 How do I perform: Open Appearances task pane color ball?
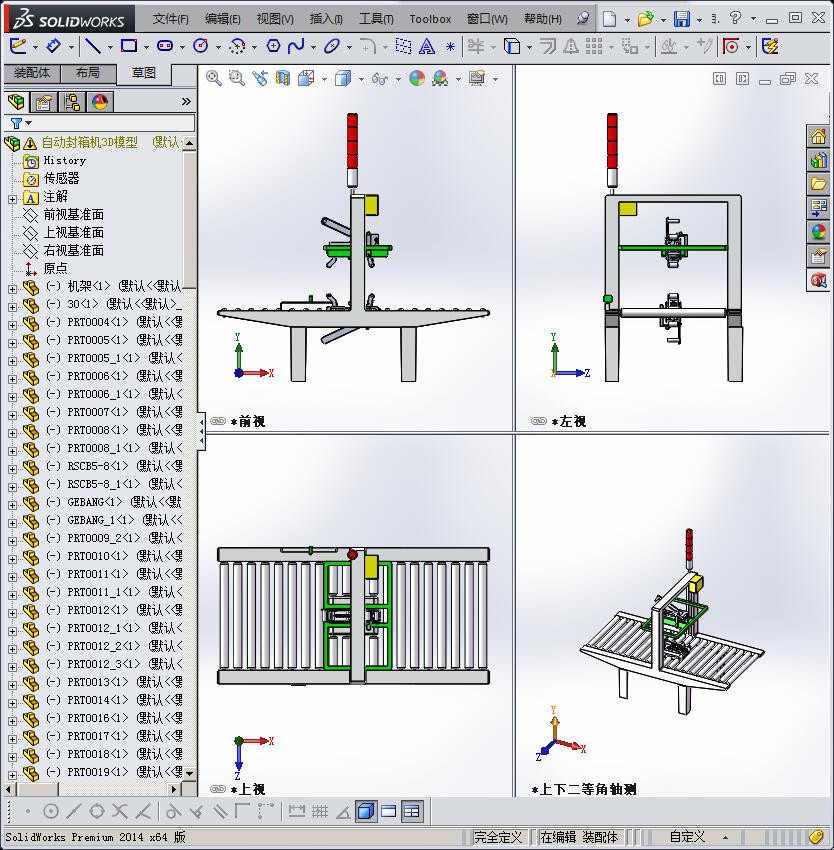819,232
